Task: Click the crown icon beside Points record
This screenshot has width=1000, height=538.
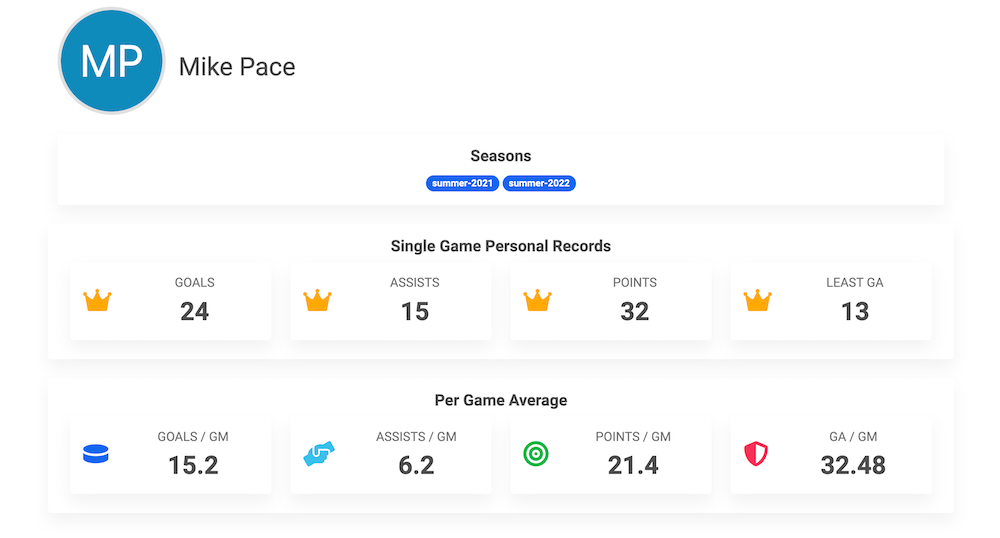Action: tap(537, 300)
